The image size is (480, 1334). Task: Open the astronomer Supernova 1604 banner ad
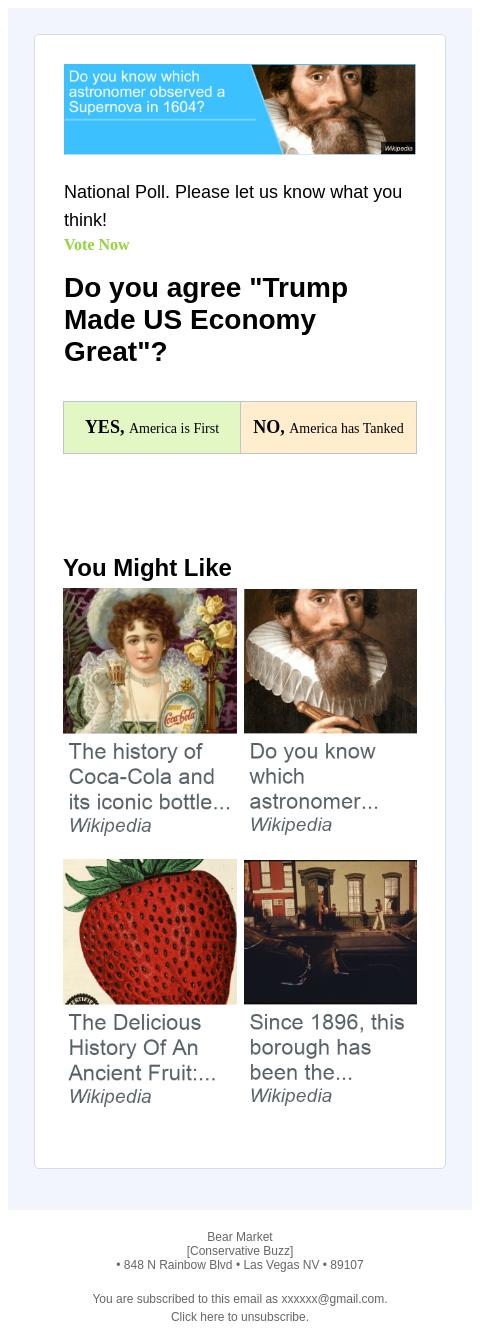click(240, 109)
